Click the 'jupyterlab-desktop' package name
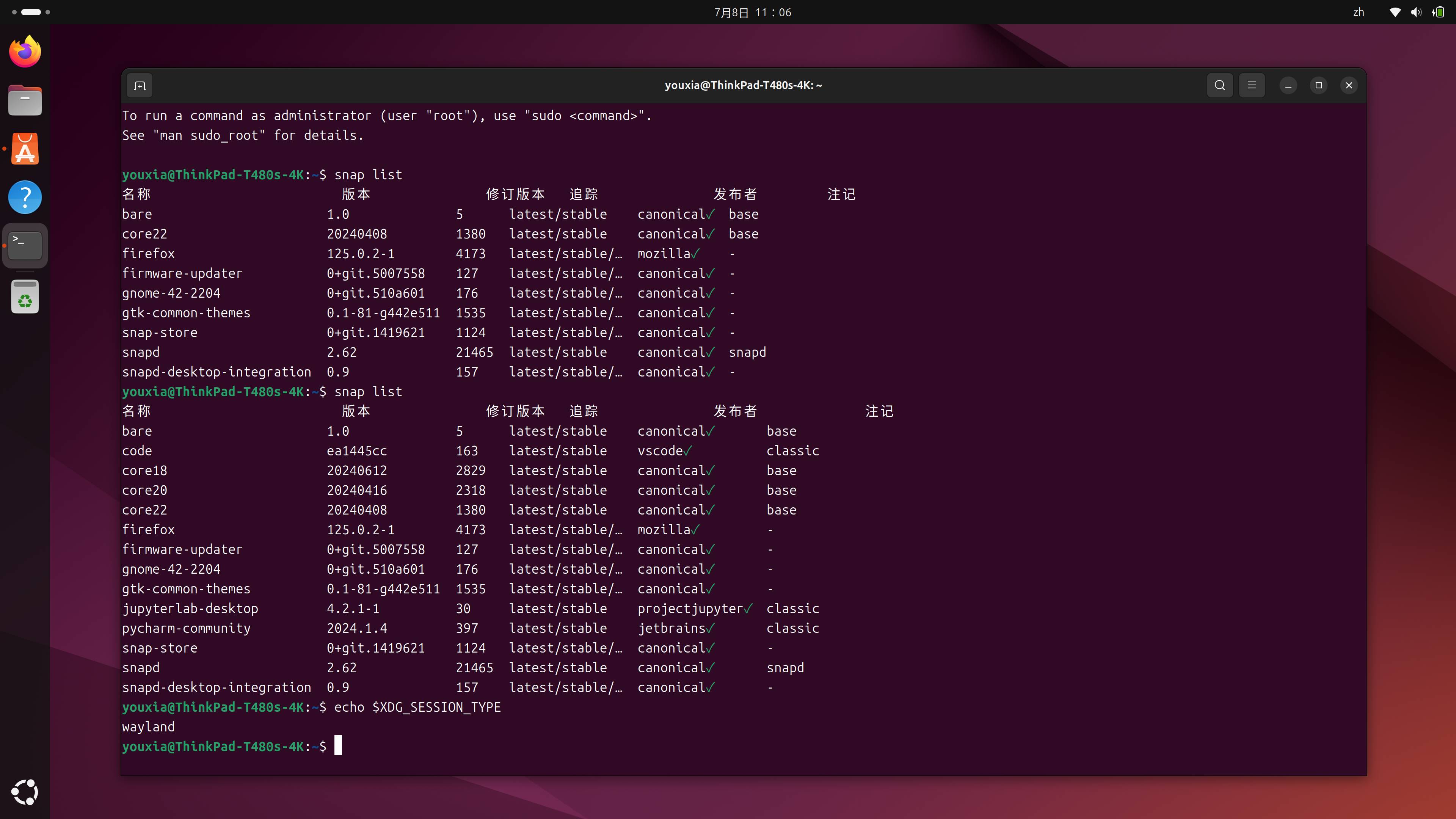The image size is (1456, 819). point(190,609)
